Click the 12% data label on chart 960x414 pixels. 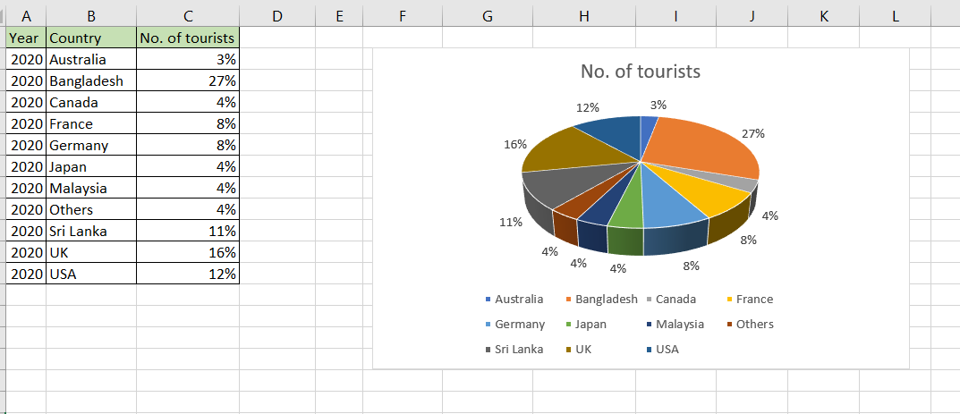pyautogui.click(x=588, y=107)
